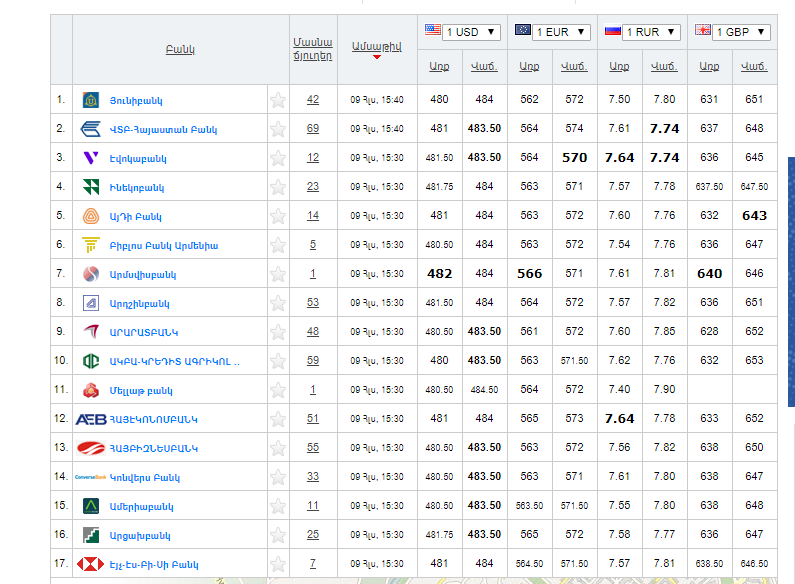Click the HSBC red hexagon logo
795x584 pixels.
click(x=90, y=564)
